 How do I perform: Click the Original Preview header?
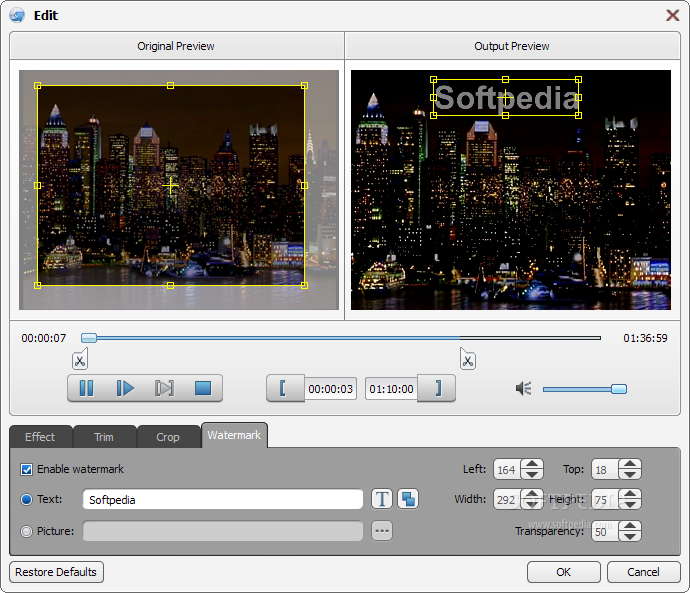click(x=176, y=46)
